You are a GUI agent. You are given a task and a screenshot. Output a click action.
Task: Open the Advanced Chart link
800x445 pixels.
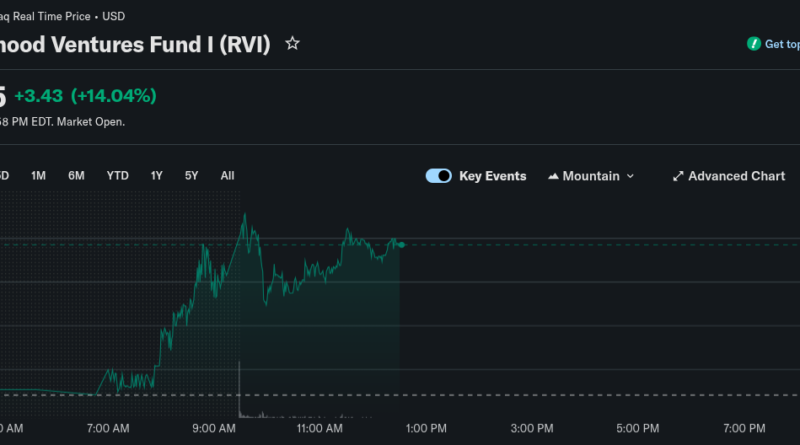(736, 176)
